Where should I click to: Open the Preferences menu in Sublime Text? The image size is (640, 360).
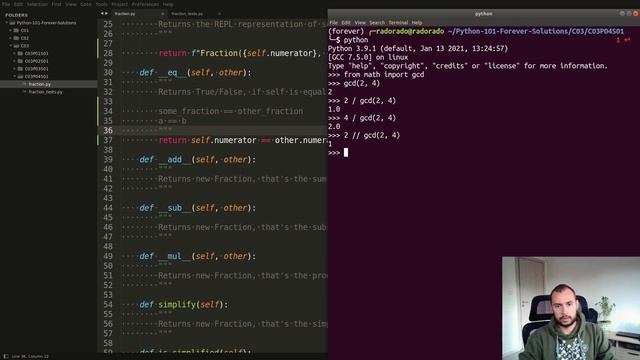coord(145,4)
